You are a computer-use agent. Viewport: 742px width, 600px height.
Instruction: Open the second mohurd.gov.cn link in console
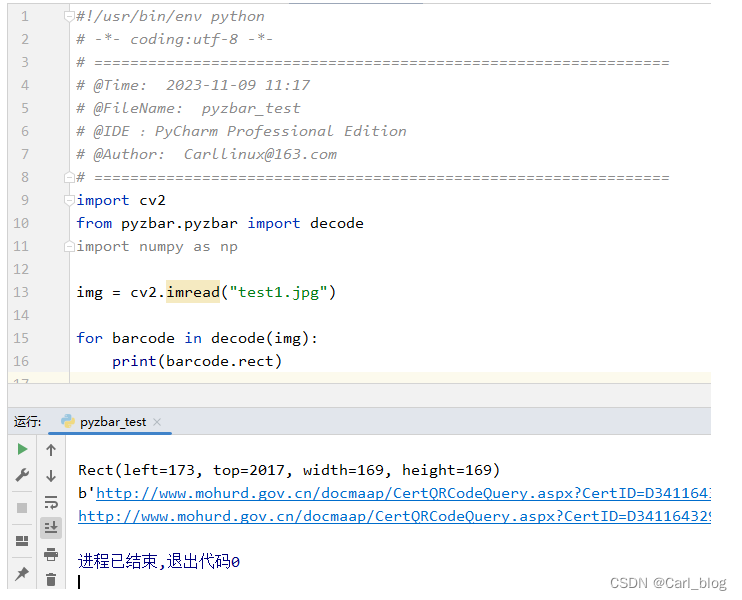click(x=394, y=516)
